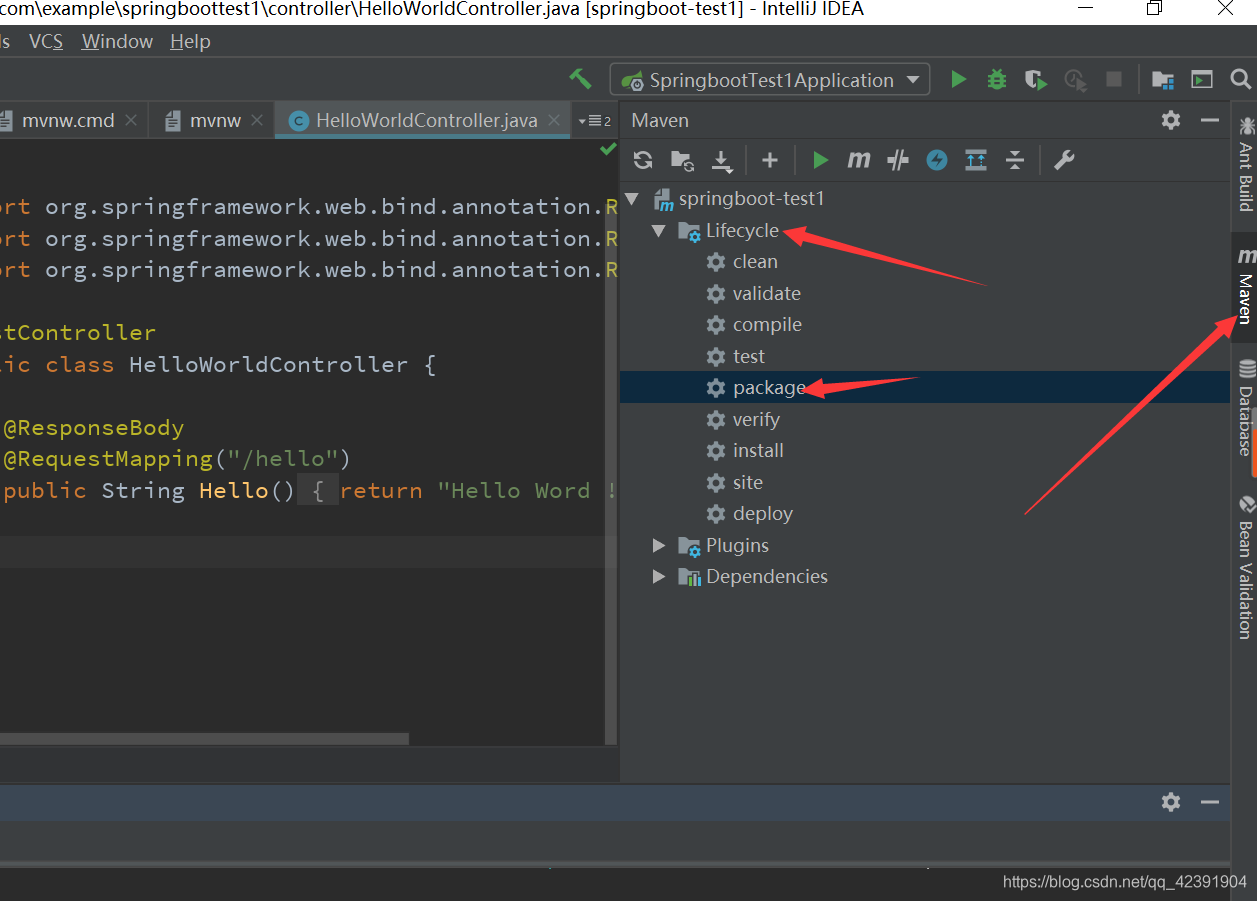Collapse the springboot-test1 project node
This screenshot has width=1257, height=901.
[632, 199]
